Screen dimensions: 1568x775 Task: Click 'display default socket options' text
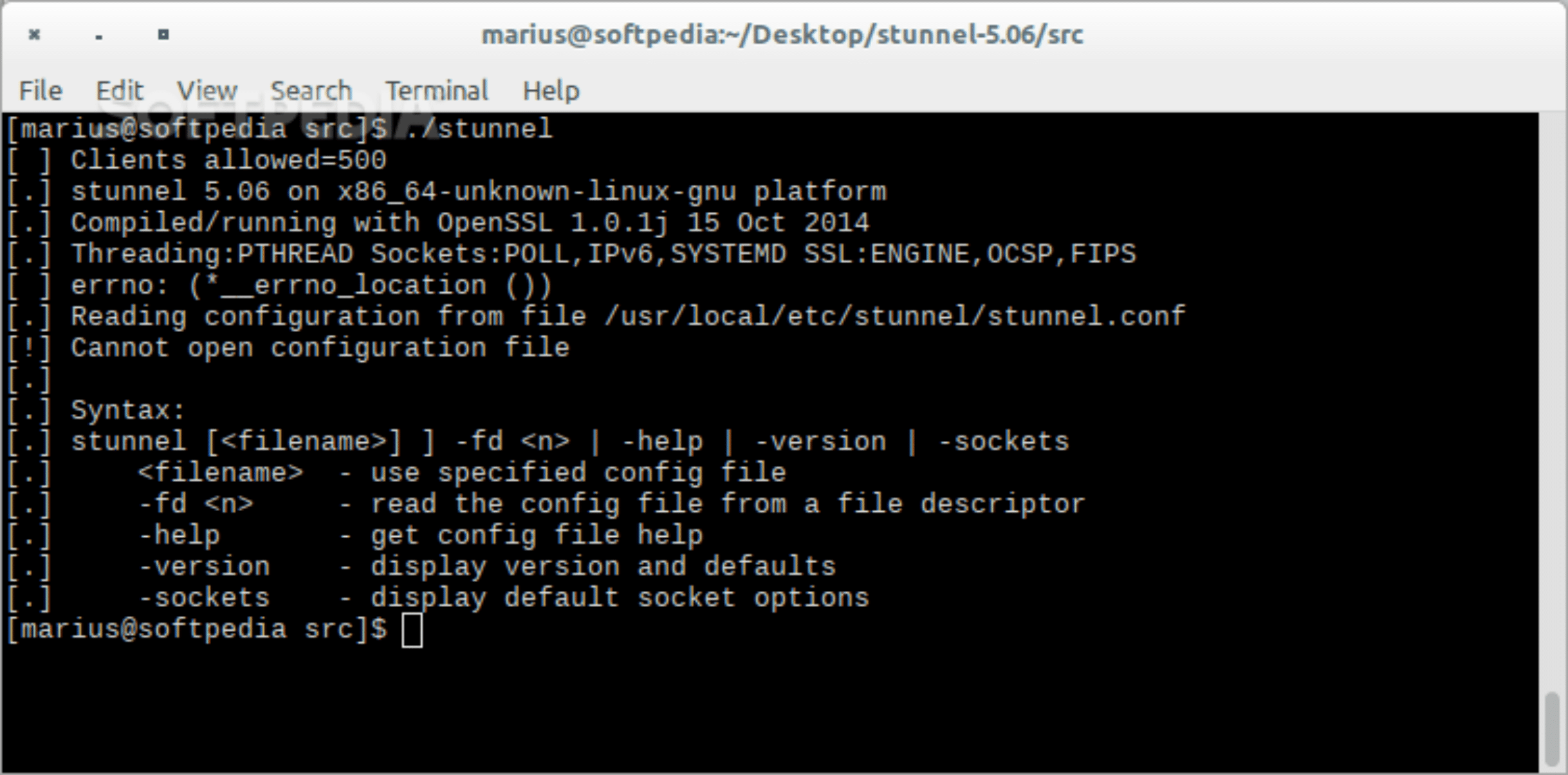coord(620,599)
